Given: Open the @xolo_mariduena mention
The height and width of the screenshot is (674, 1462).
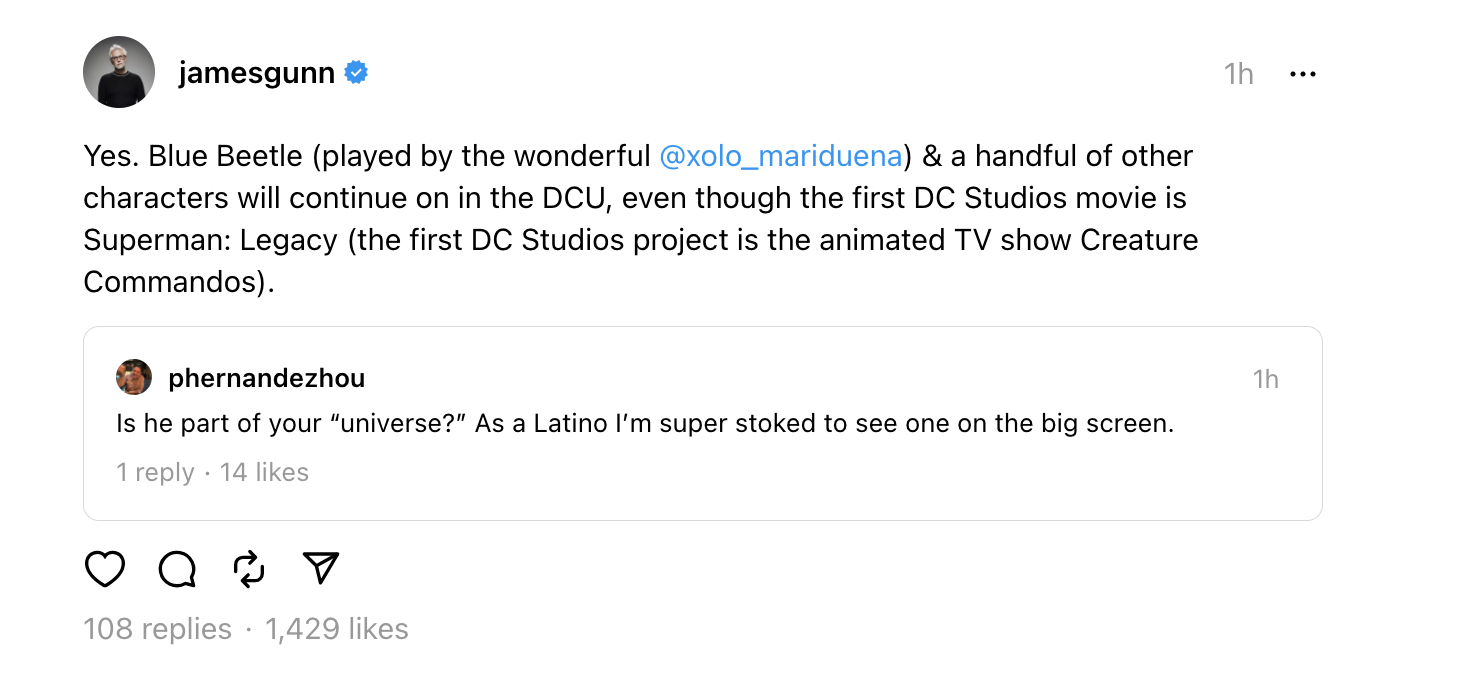Looking at the screenshot, I should [781, 156].
